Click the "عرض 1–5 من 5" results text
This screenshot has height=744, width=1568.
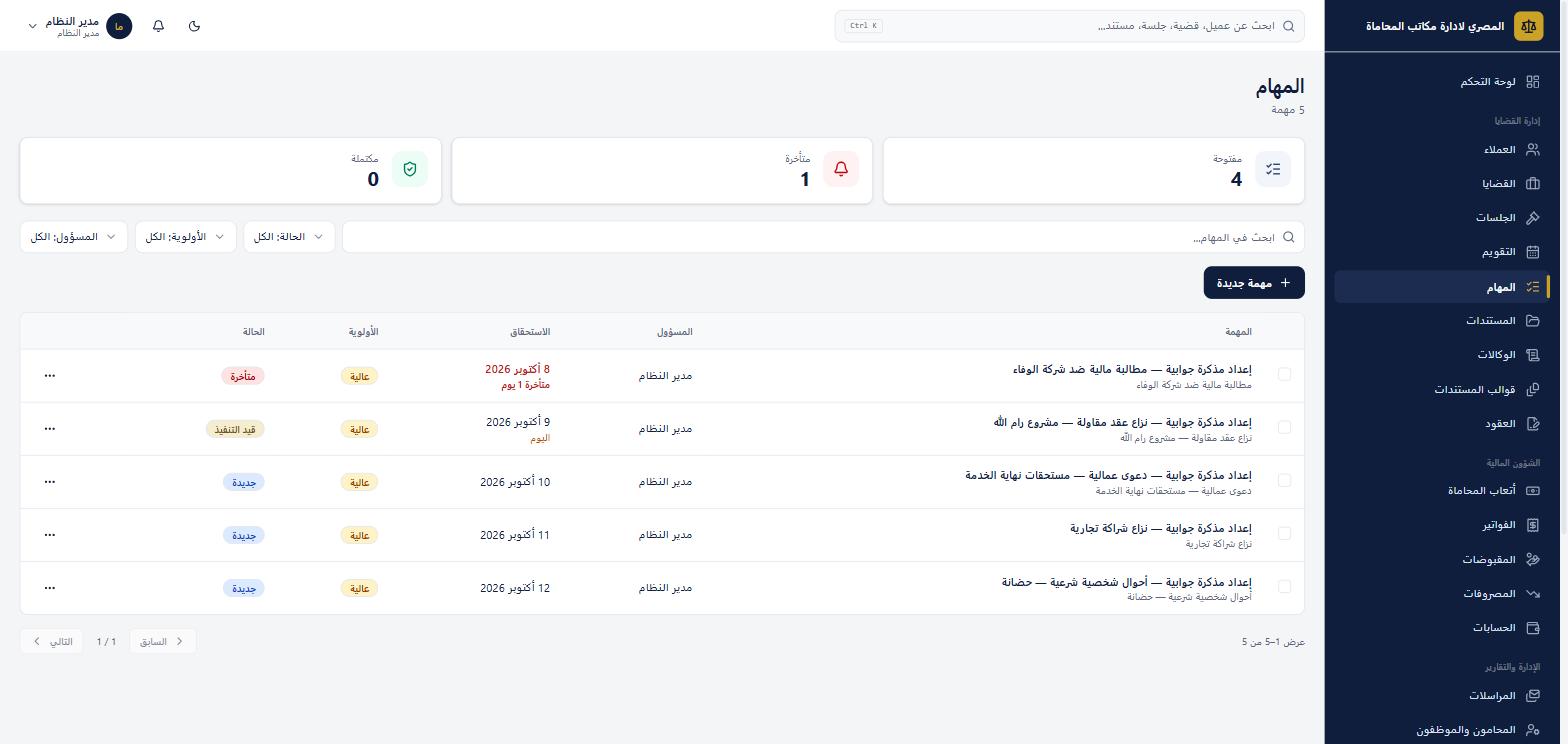pos(1273,642)
